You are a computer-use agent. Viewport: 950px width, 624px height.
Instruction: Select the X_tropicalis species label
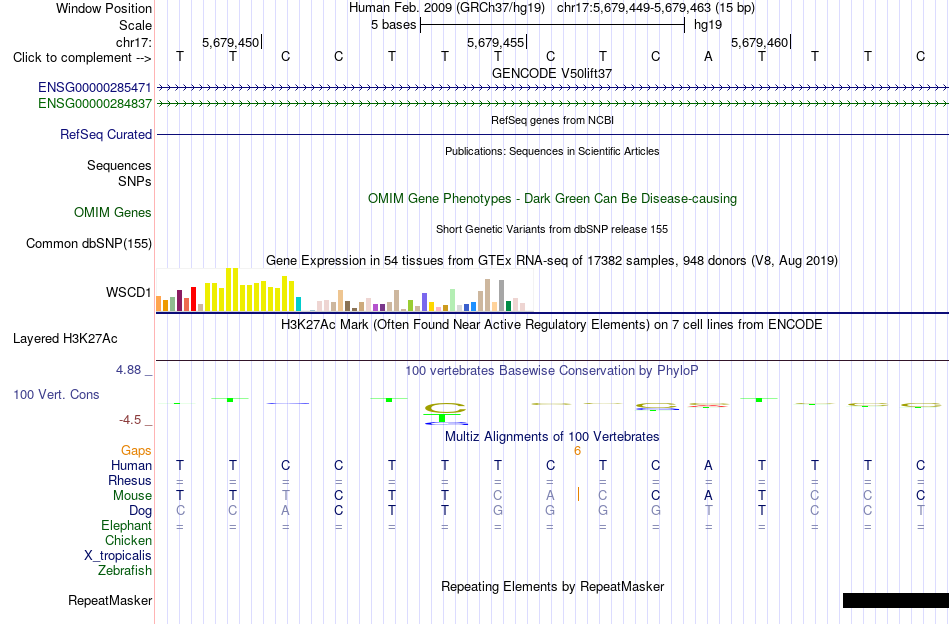(118, 556)
